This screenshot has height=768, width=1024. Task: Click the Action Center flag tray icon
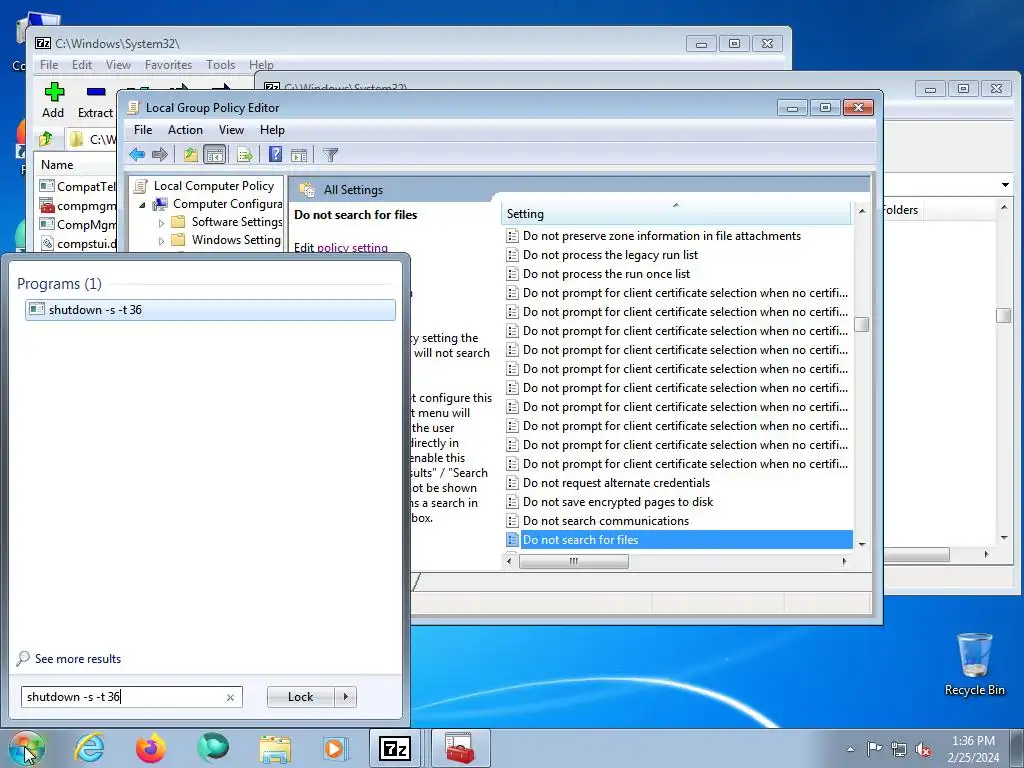click(874, 748)
